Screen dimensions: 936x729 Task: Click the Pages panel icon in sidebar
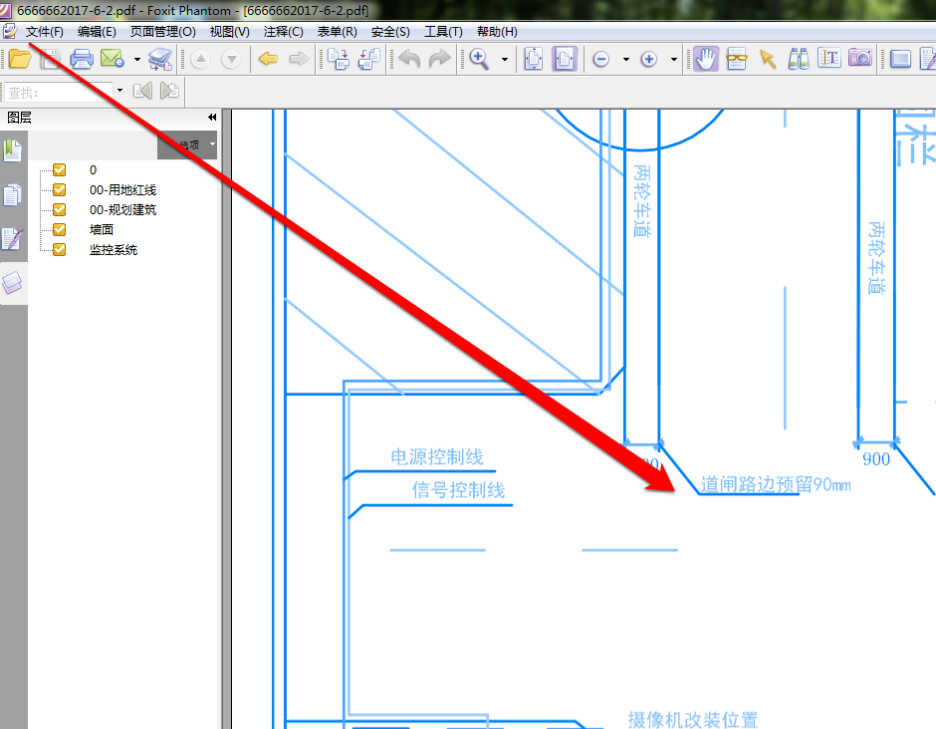pos(12,195)
